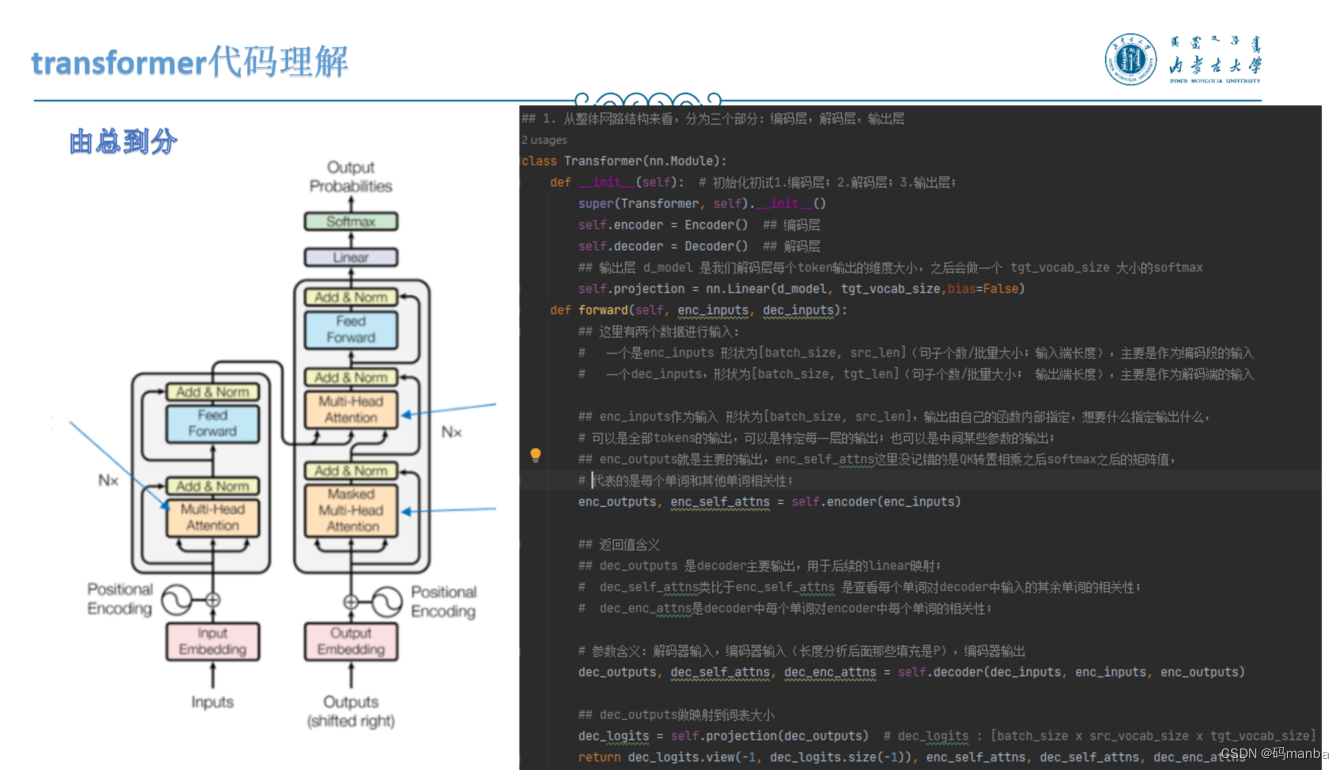This screenshot has width=1344, height=770.
Task: Click the "## dec_outputs做映射到词表大小" comment
Action: click(x=676, y=715)
